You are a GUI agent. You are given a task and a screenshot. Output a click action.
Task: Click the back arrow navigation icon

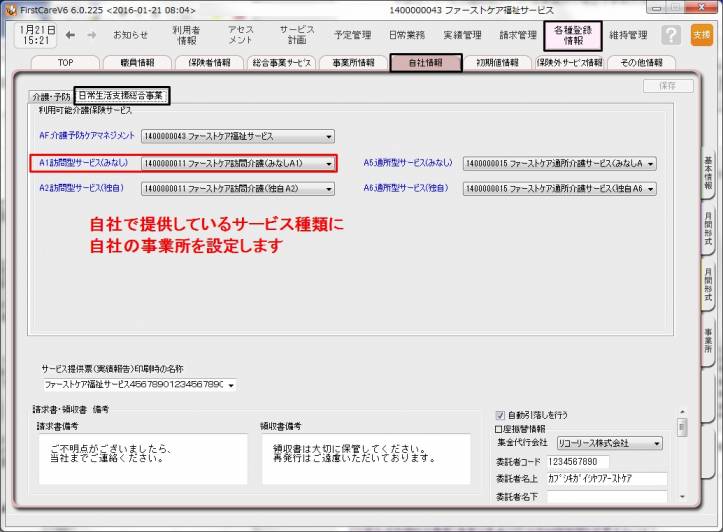[70, 35]
